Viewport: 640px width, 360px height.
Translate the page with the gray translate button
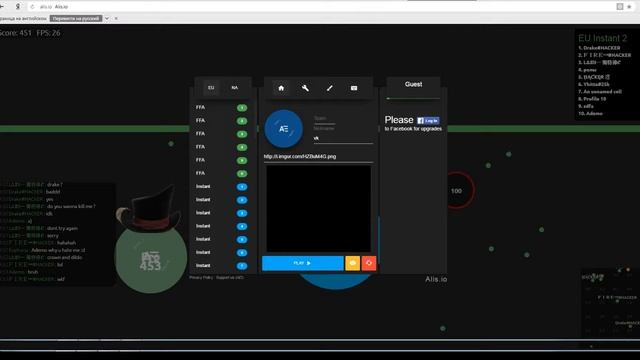(x=76, y=18)
